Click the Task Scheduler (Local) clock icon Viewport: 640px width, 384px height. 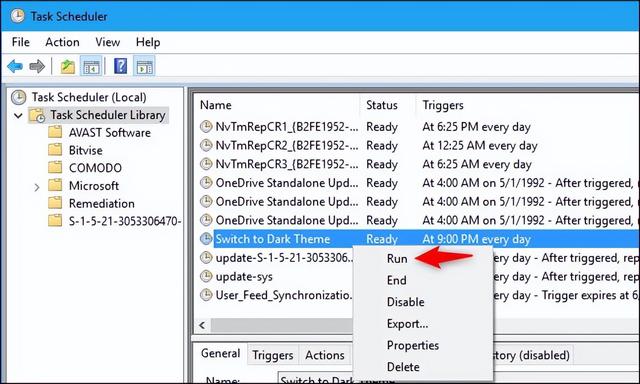[x=18, y=97]
